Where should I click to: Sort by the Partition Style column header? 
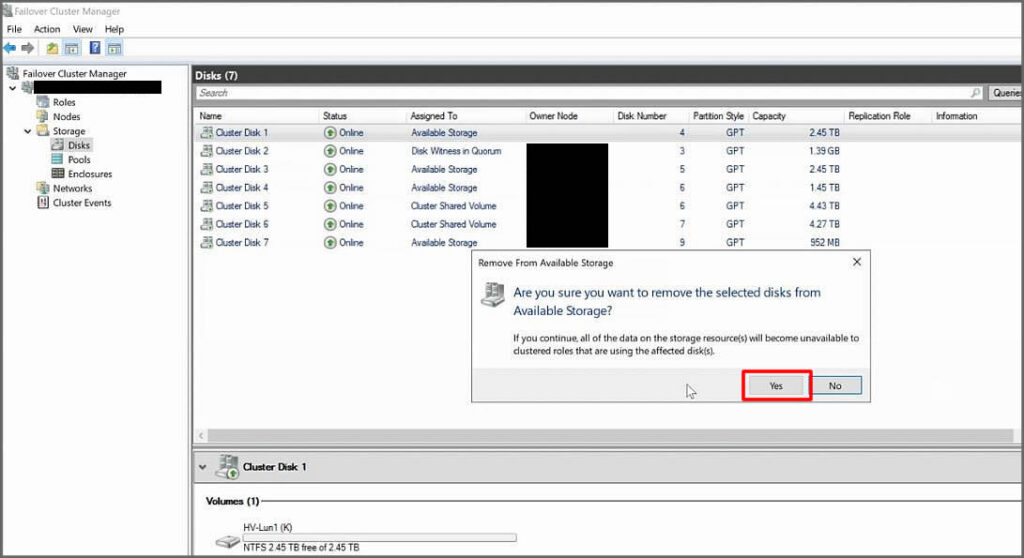(x=718, y=116)
